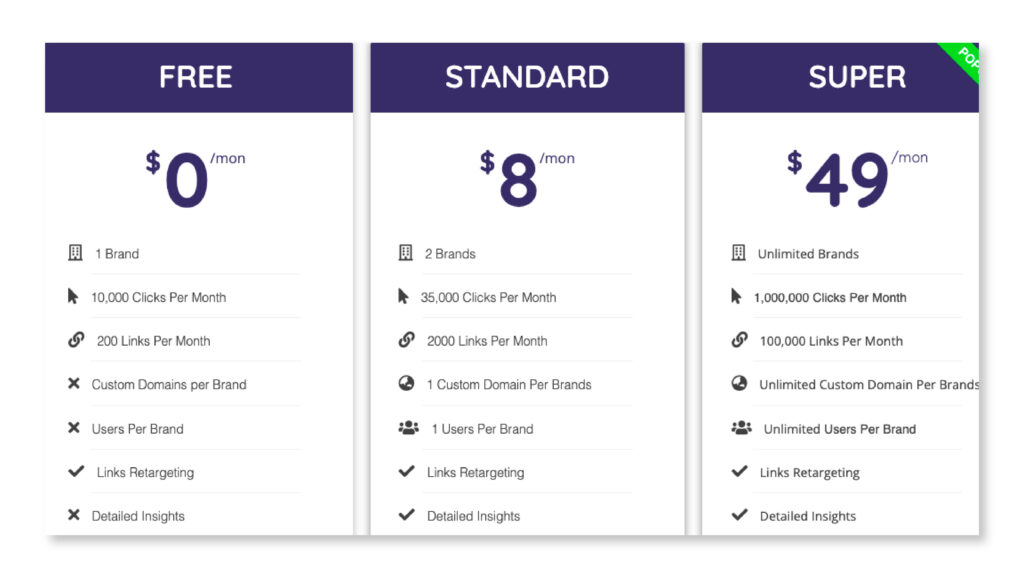Click the $8 per month price
Screen dimensions: 1024x578
point(518,180)
